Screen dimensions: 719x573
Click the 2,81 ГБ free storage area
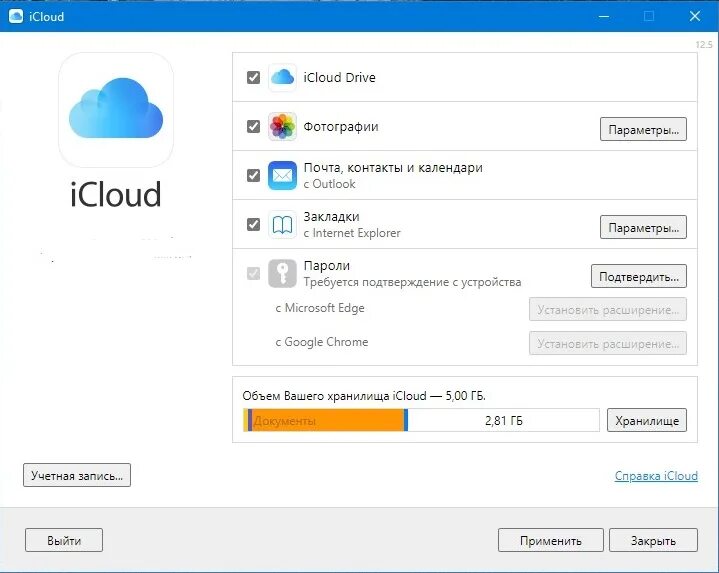[x=503, y=420]
